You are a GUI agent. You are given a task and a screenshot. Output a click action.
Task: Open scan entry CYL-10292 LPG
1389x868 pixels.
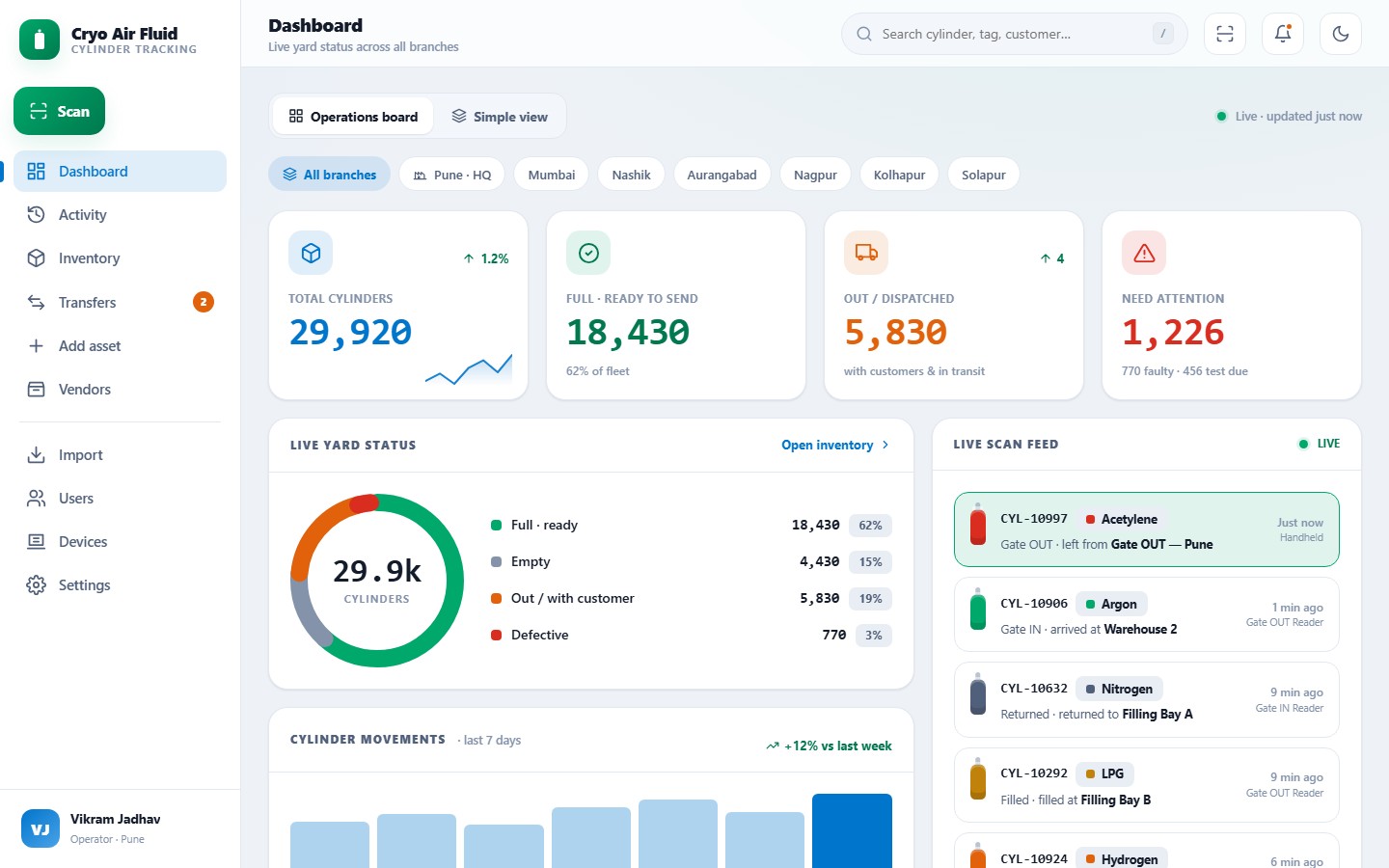click(x=1147, y=784)
